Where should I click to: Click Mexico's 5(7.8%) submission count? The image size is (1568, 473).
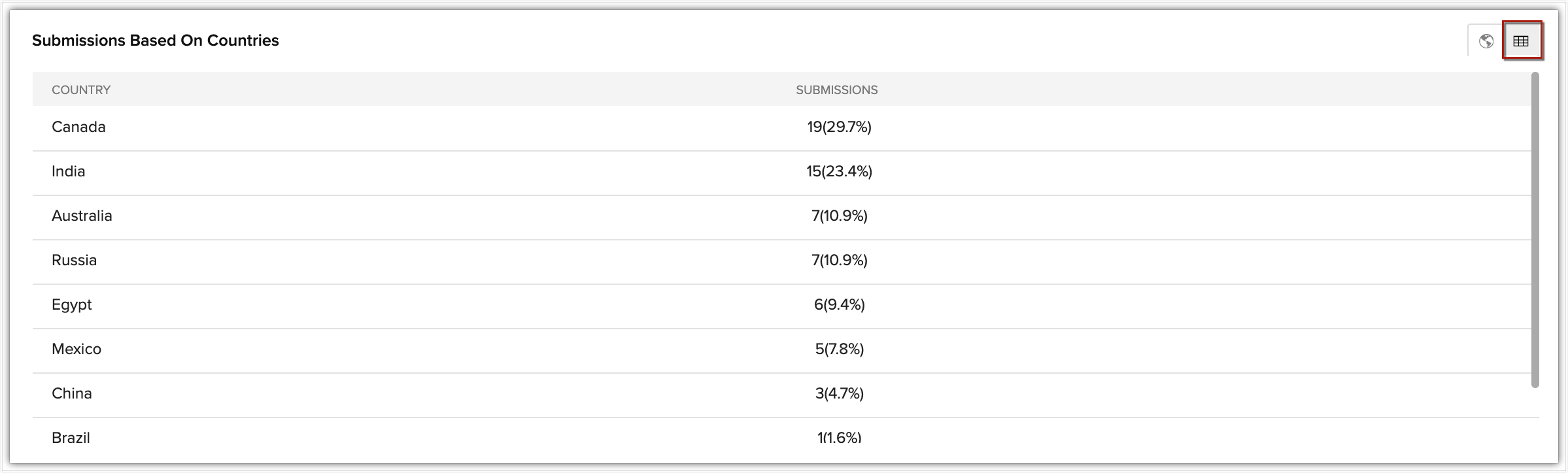[839, 349]
